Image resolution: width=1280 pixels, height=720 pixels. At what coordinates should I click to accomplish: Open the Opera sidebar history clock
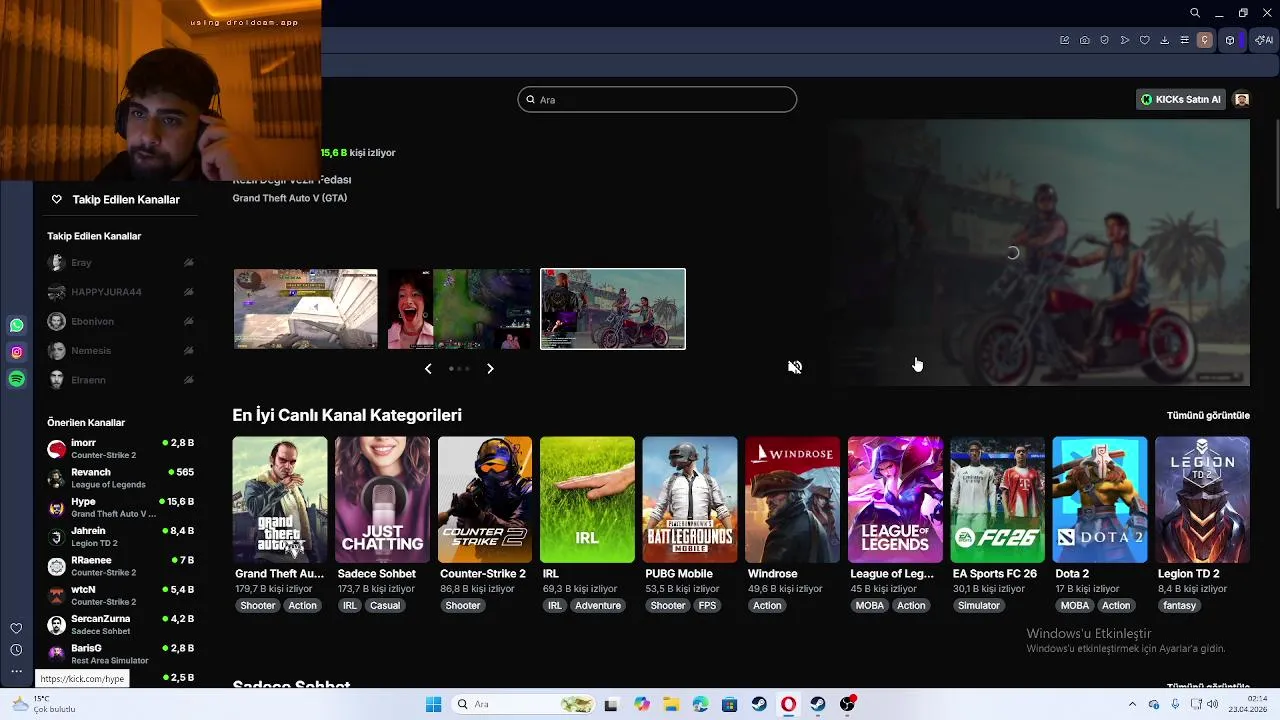point(16,650)
